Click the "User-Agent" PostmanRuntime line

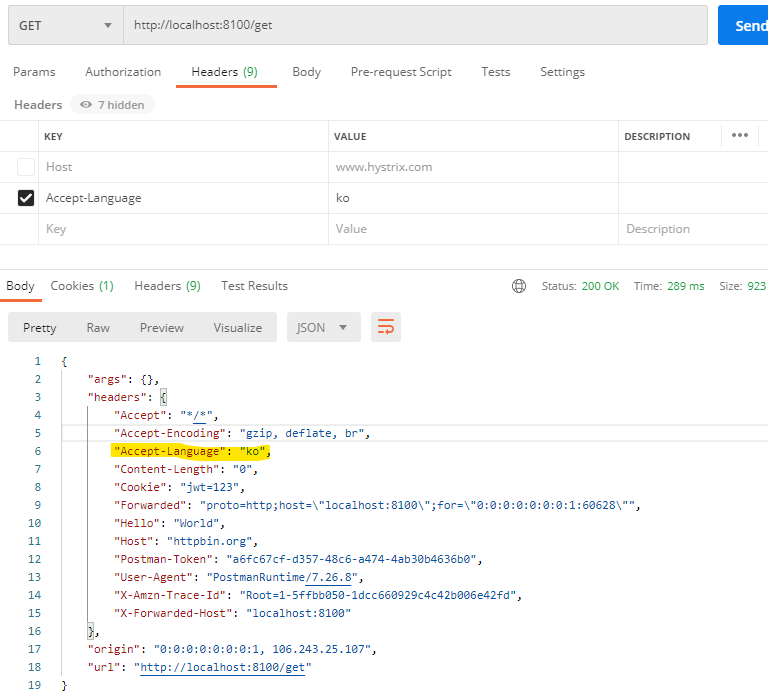point(239,577)
